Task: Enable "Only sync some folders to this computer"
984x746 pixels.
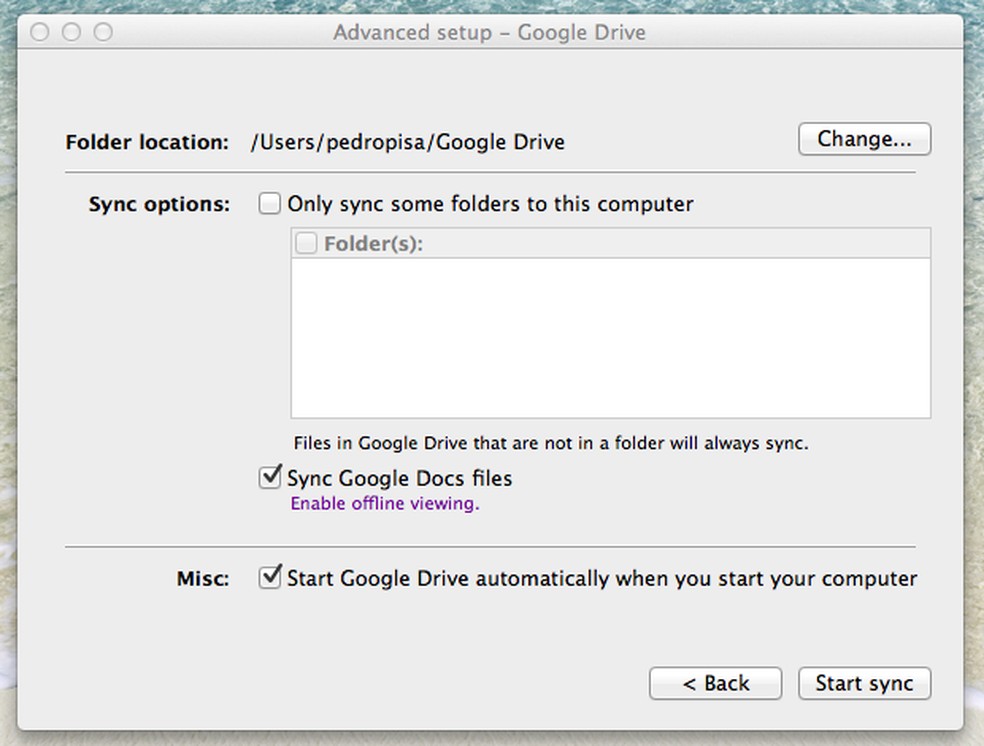Action: [x=269, y=203]
